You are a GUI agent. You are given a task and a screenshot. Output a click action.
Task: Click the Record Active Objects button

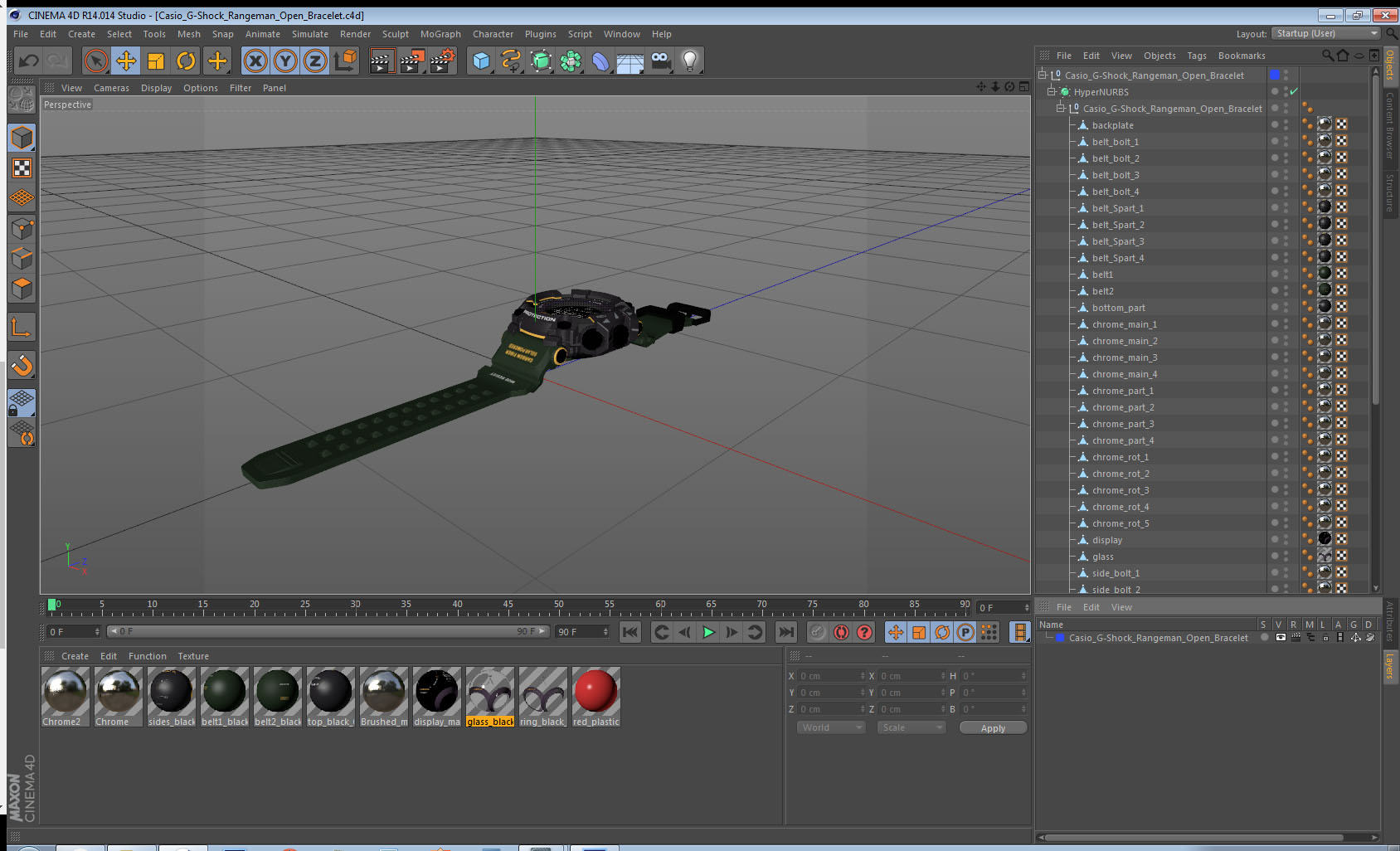click(818, 632)
